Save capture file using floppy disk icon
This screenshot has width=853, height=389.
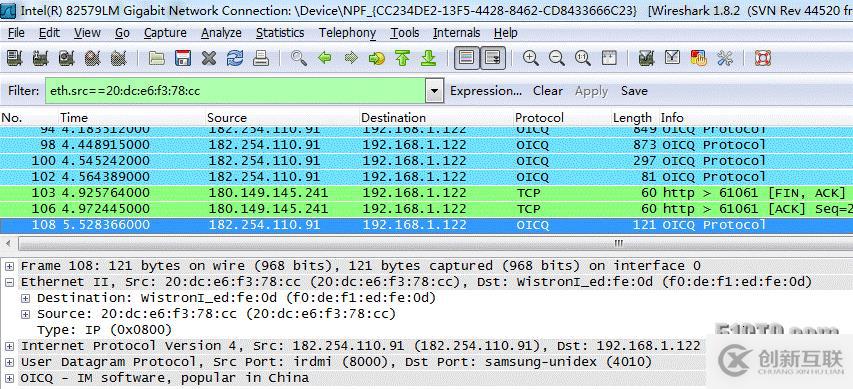pyautogui.click(x=183, y=58)
